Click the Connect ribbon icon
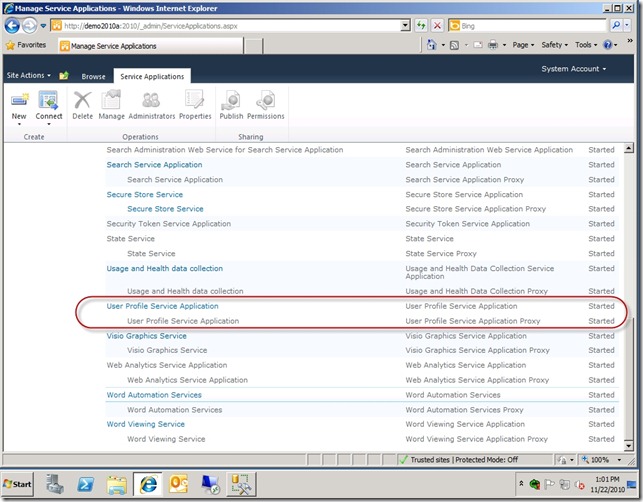 [x=49, y=101]
